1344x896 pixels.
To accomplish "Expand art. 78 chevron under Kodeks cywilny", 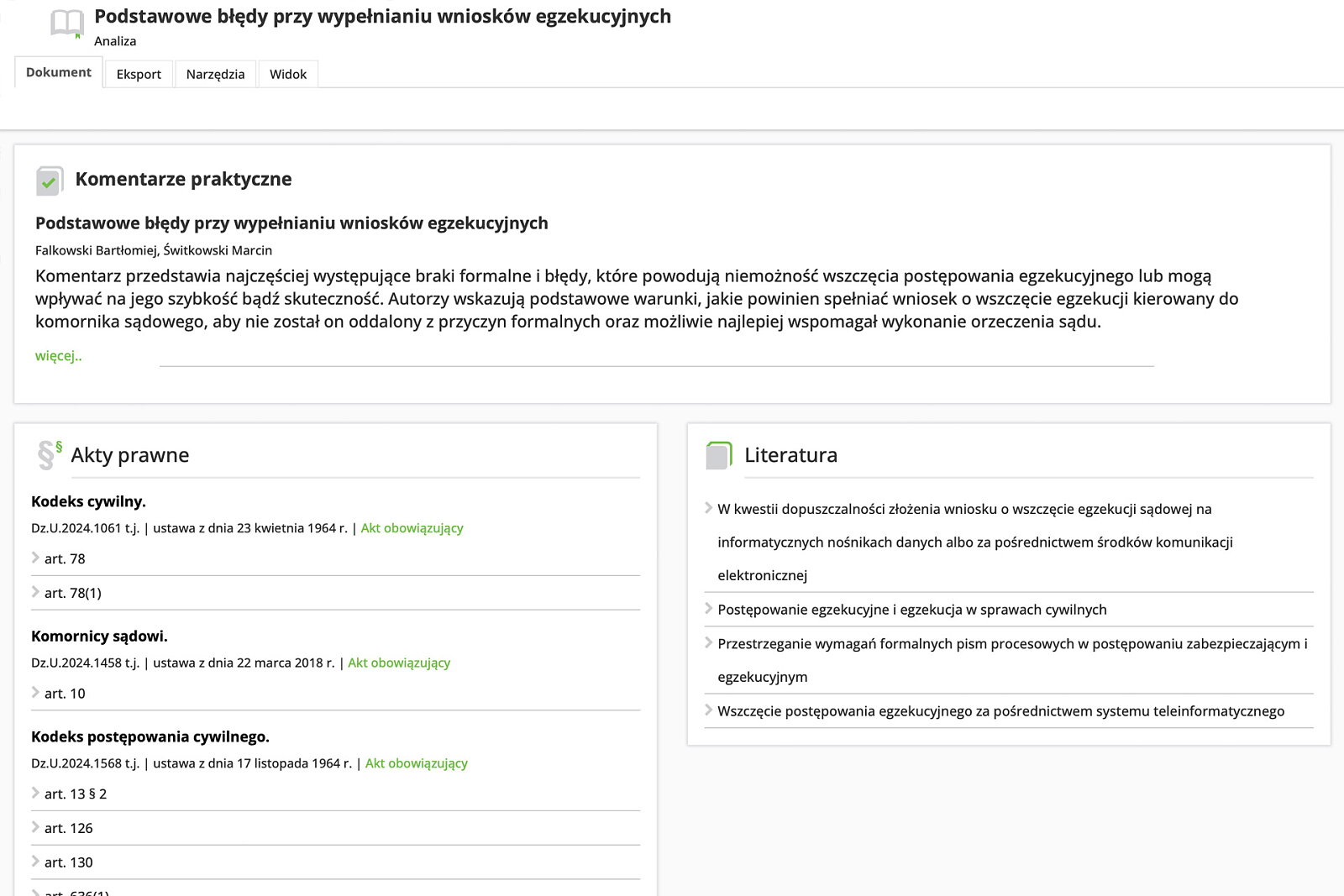I will point(36,558).
